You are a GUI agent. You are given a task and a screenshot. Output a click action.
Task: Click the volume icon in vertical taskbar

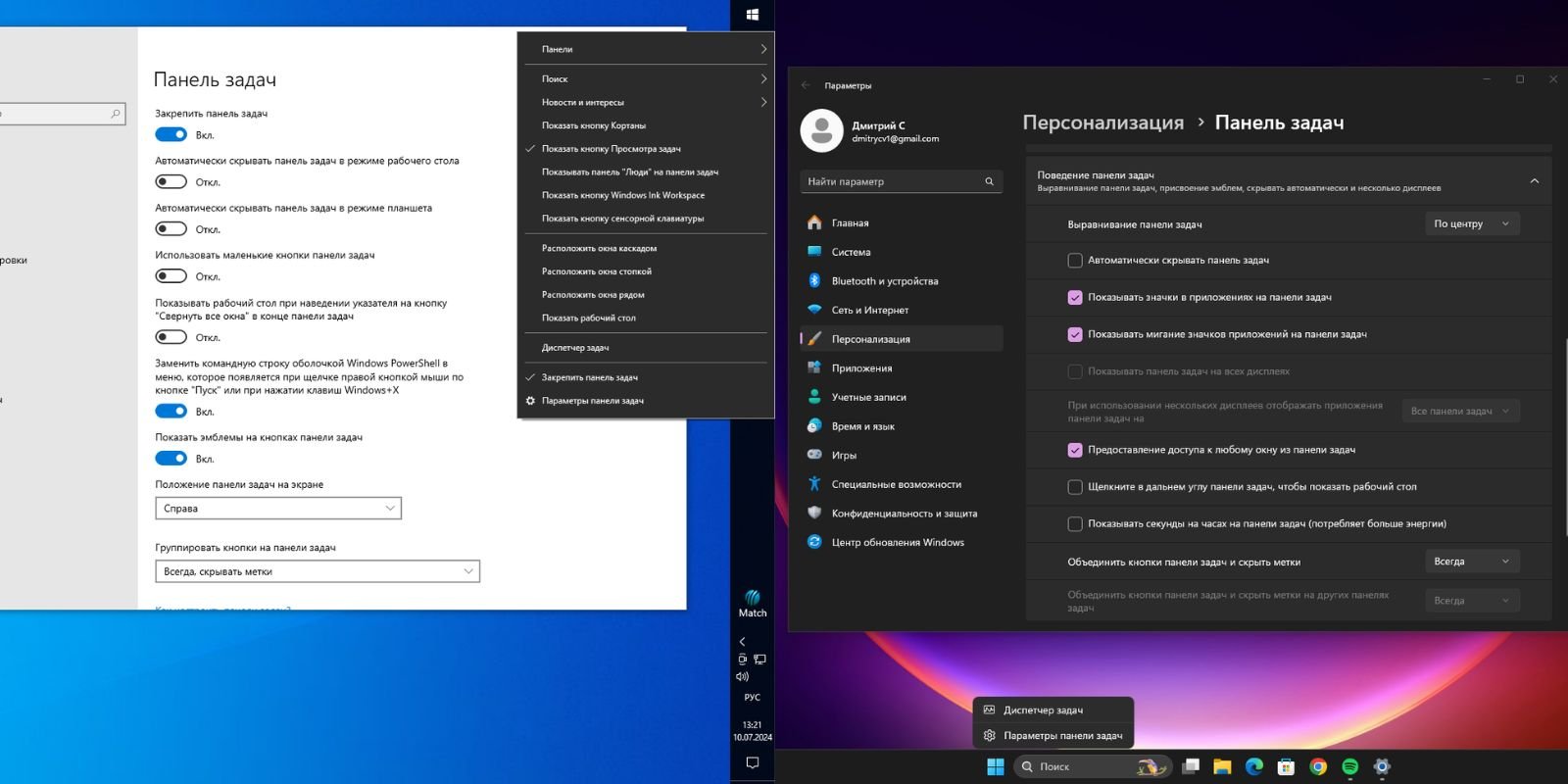[x=742, y=676]
